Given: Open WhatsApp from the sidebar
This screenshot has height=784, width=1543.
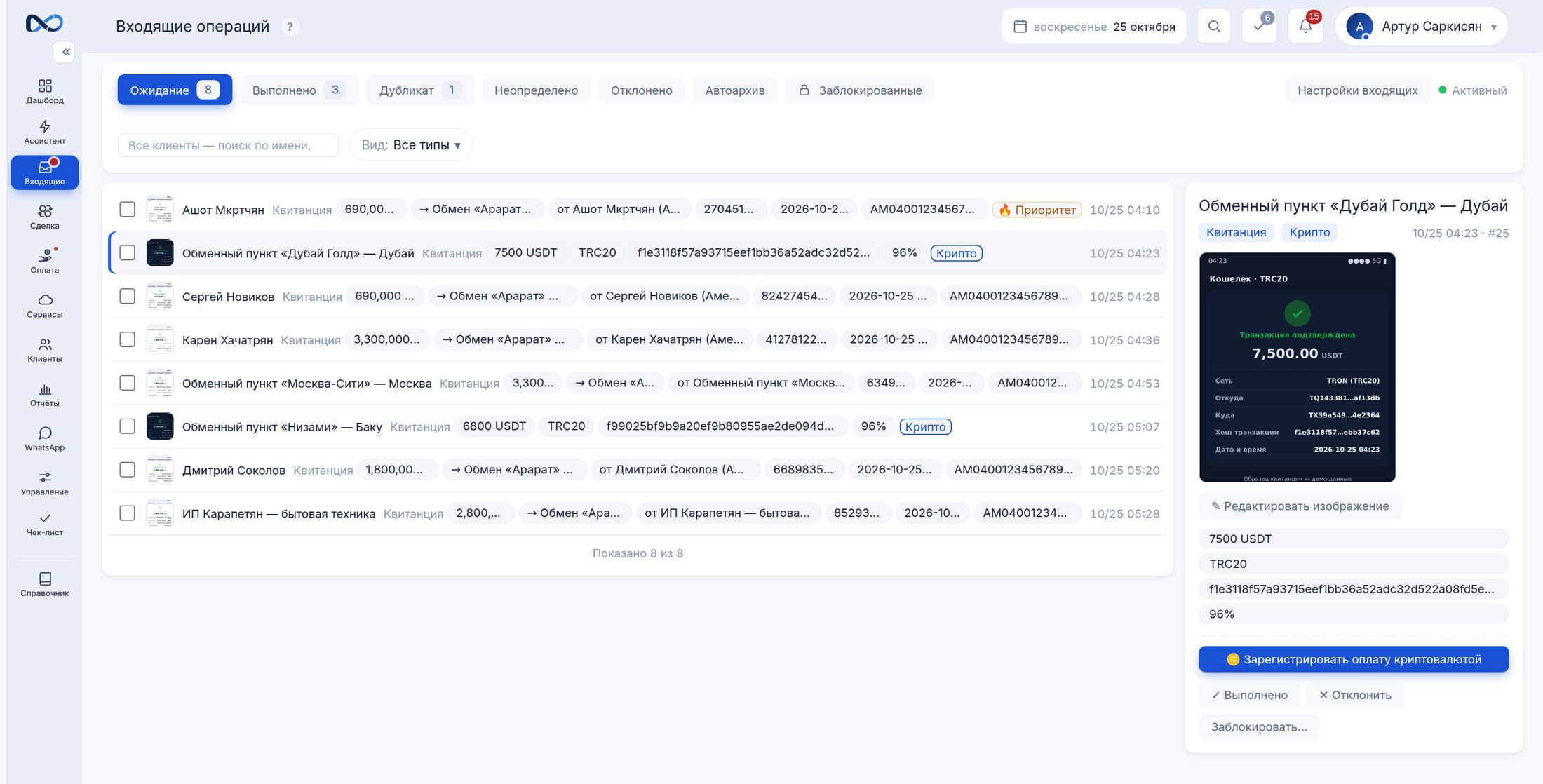Looking at the screenshot, I should (45, 438).
